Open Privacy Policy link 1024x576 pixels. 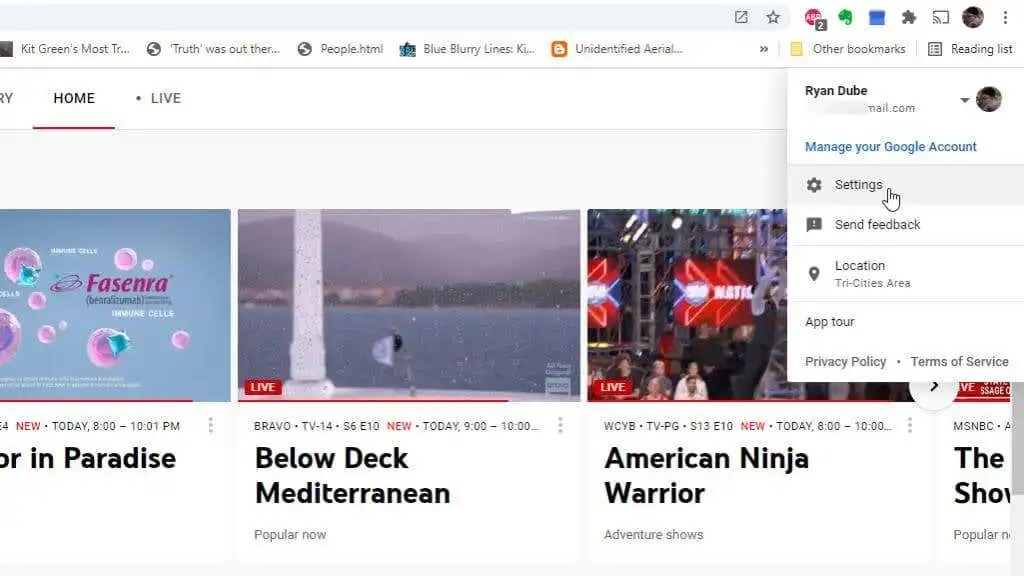click(x=845, y=362)
